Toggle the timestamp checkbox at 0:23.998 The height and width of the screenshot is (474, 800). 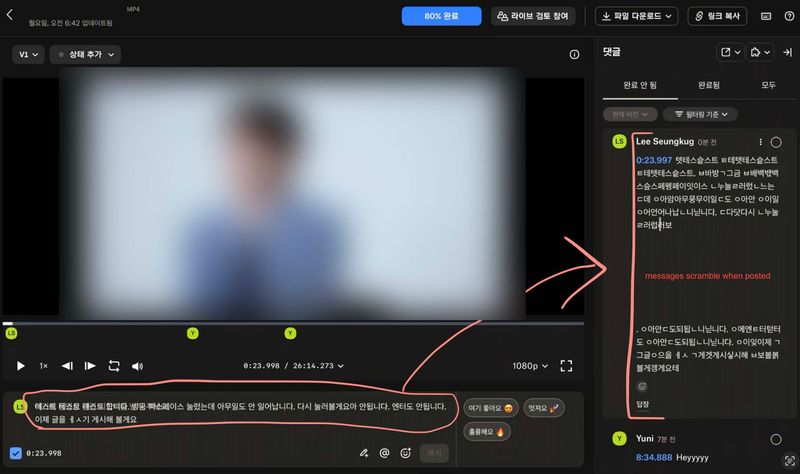click(15, 453)
